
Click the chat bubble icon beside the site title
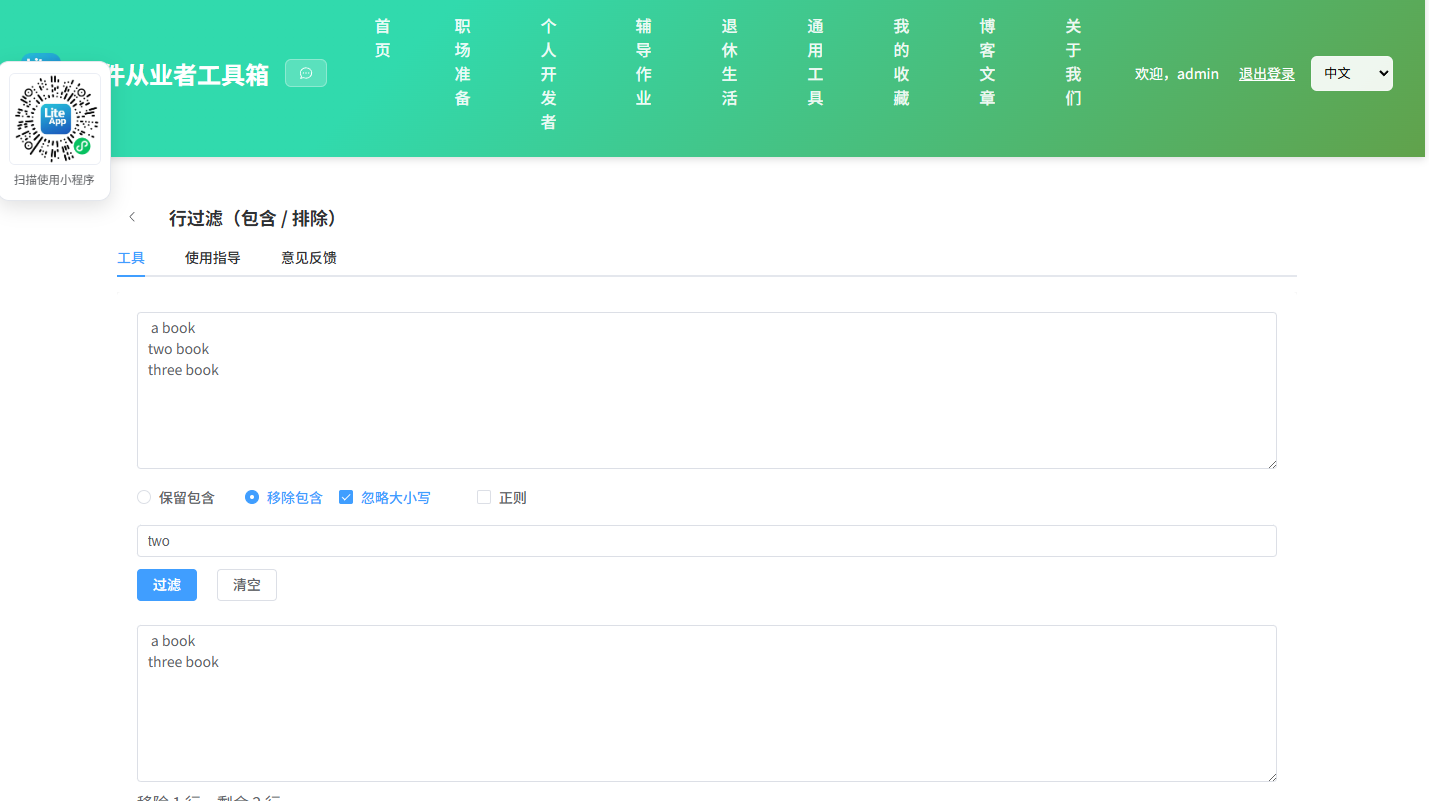[306, 73]
